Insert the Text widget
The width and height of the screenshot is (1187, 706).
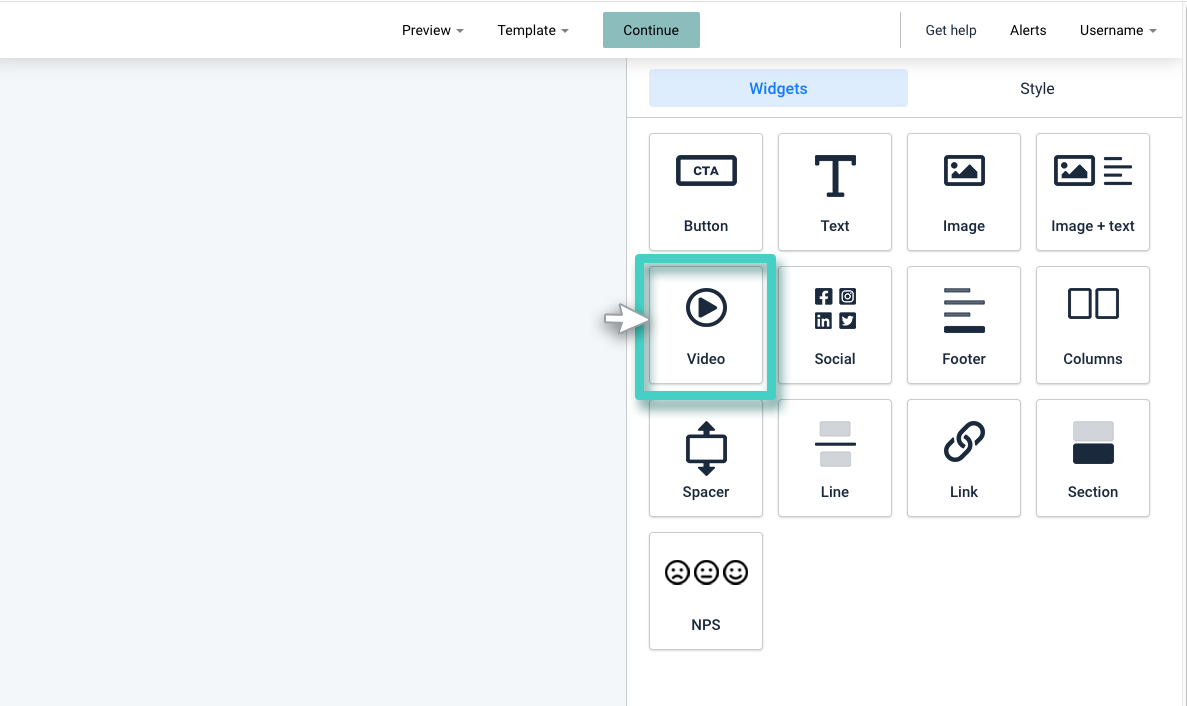tap(835, 192)
